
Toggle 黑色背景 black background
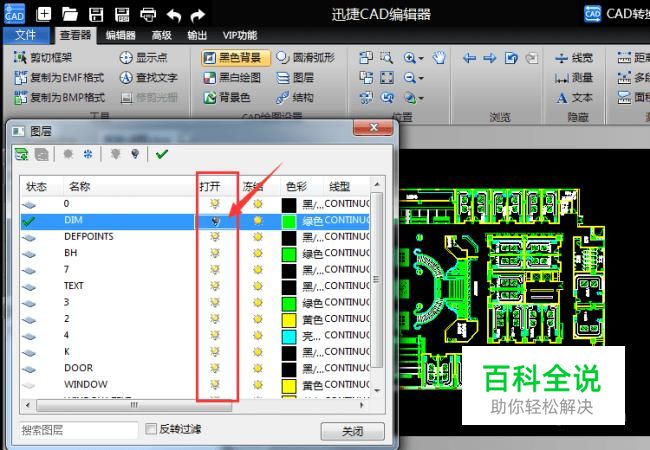(235, 58)
